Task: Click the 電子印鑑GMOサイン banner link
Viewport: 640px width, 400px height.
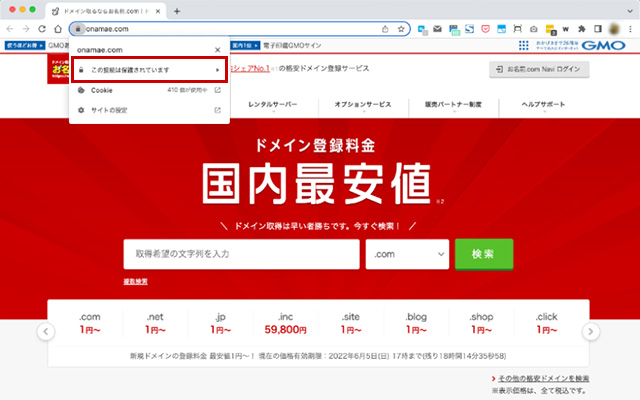Action: click(x=292, y=45)
